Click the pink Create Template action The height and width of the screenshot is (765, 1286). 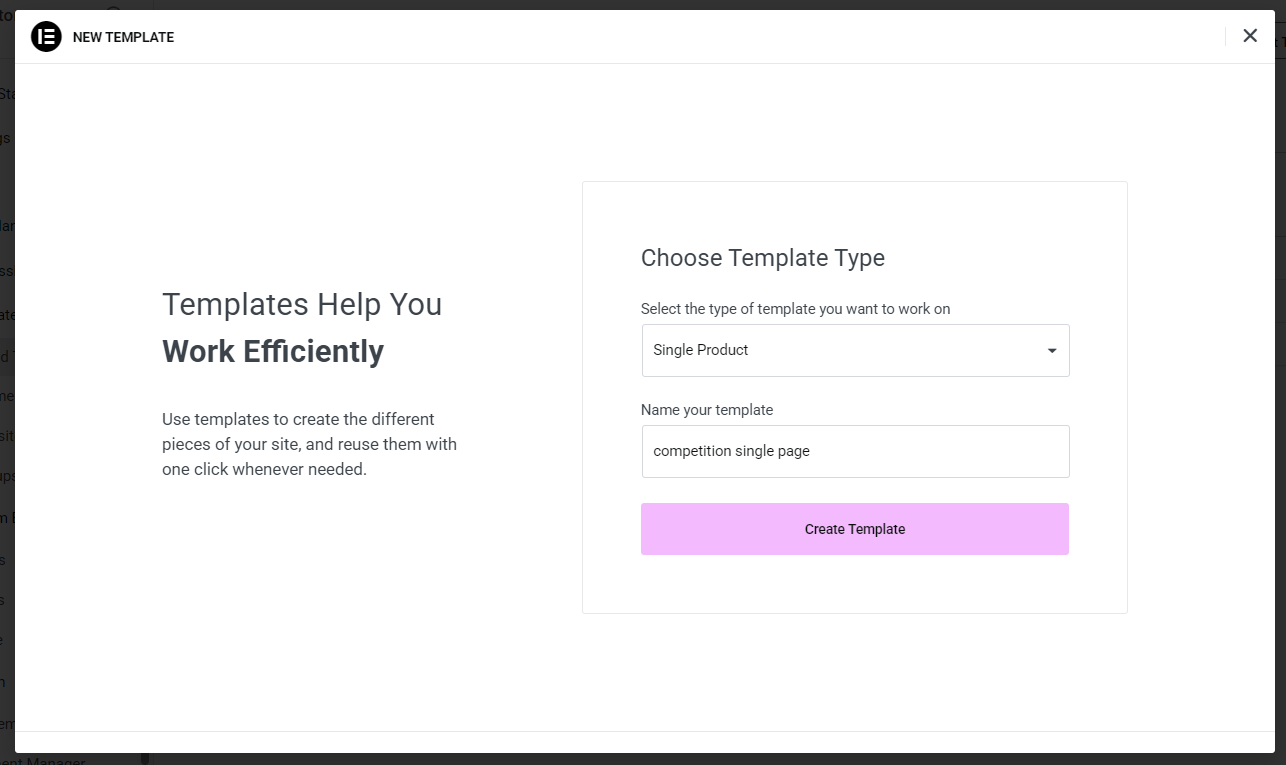pyautogui.click(x=855, y=528)
